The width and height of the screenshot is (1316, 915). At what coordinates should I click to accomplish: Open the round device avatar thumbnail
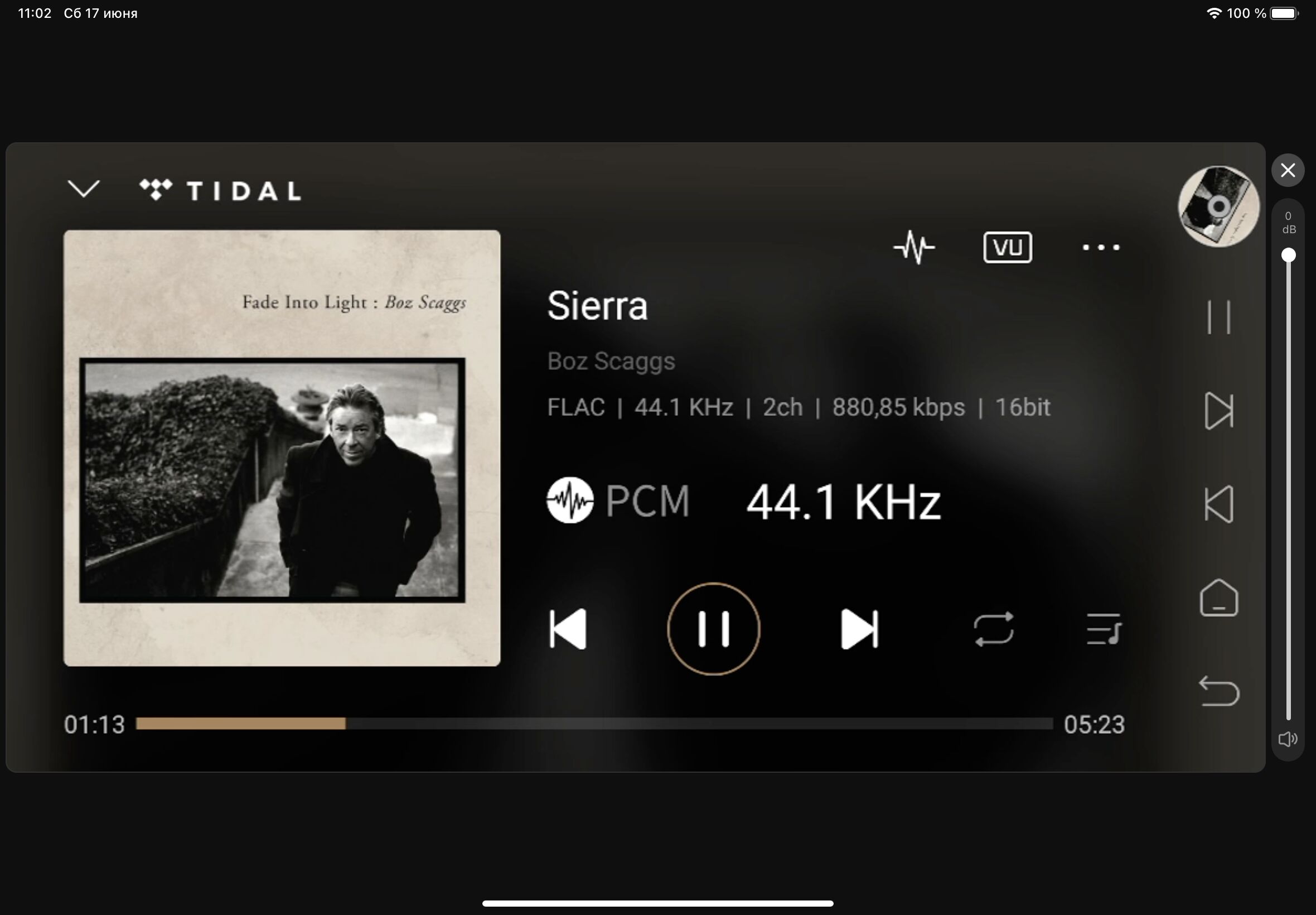click(x=1218, y=206)
